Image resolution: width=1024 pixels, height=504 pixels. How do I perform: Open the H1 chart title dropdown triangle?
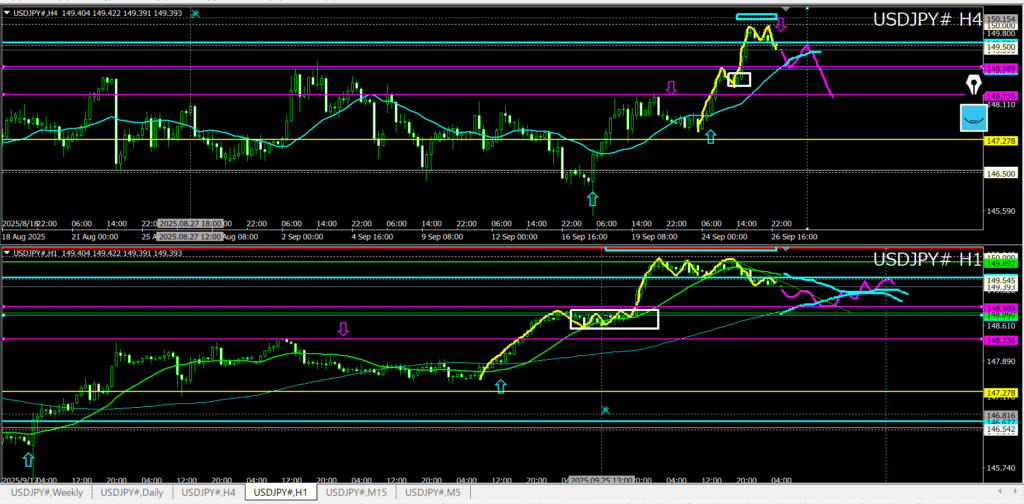7,253
